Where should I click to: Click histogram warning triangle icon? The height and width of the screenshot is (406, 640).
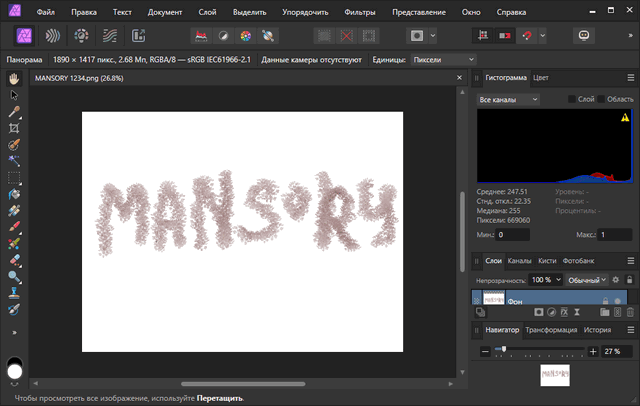[625, 117]
